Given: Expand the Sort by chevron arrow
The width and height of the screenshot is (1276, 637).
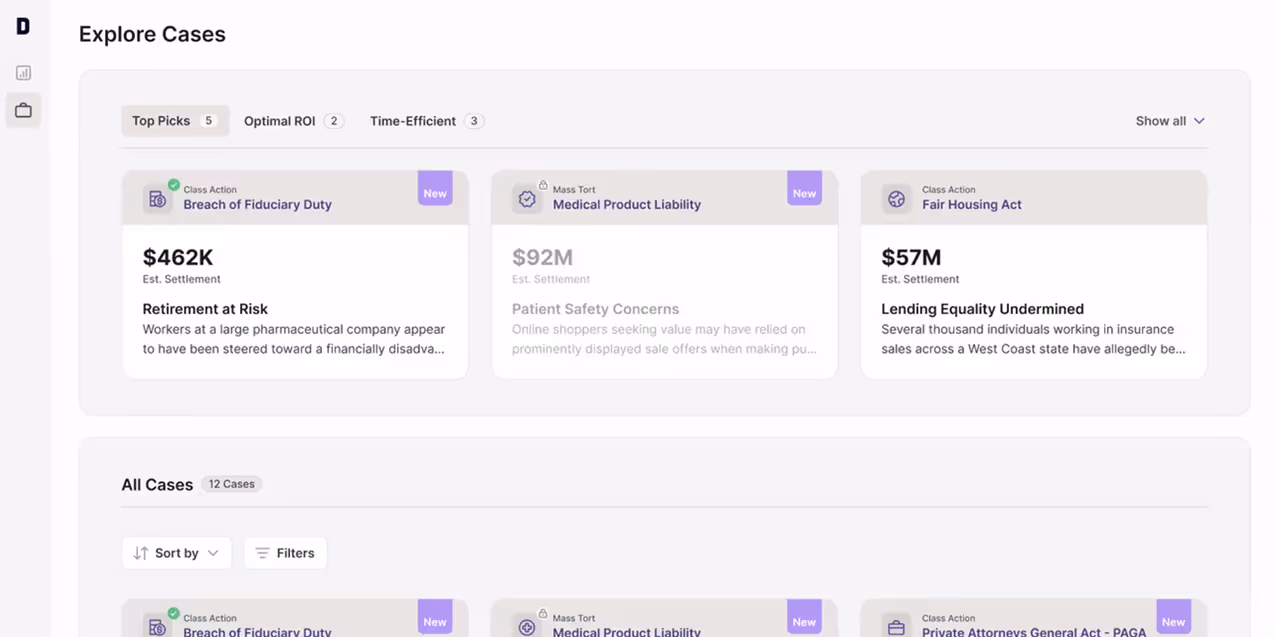Looking at the screenshot, I should 213,552.
